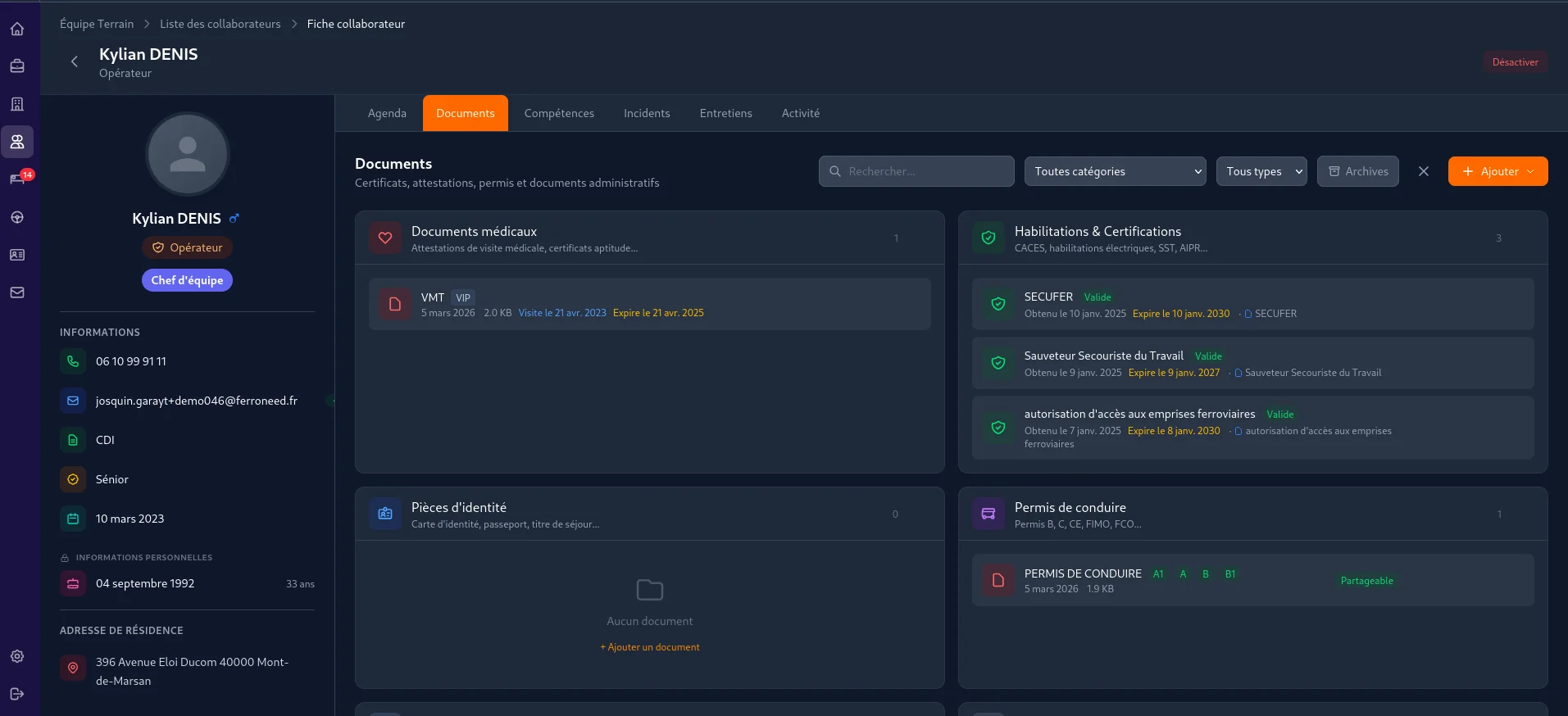Click the seniority badge icon beside Sénior
The height and width of the screenshot is (716, 1568).
pyautogui.click(x=73, y=479)
